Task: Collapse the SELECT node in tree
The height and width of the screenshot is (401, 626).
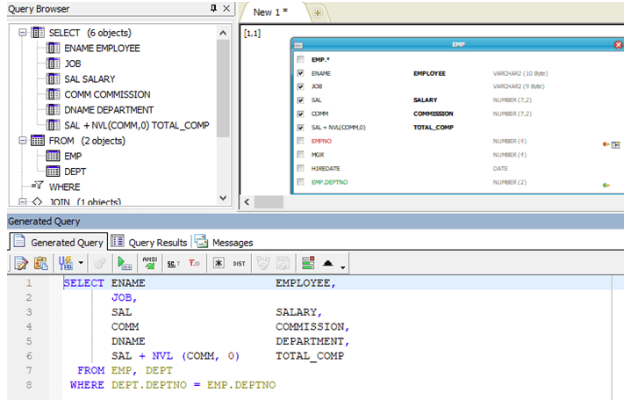Action: (23, 32)
